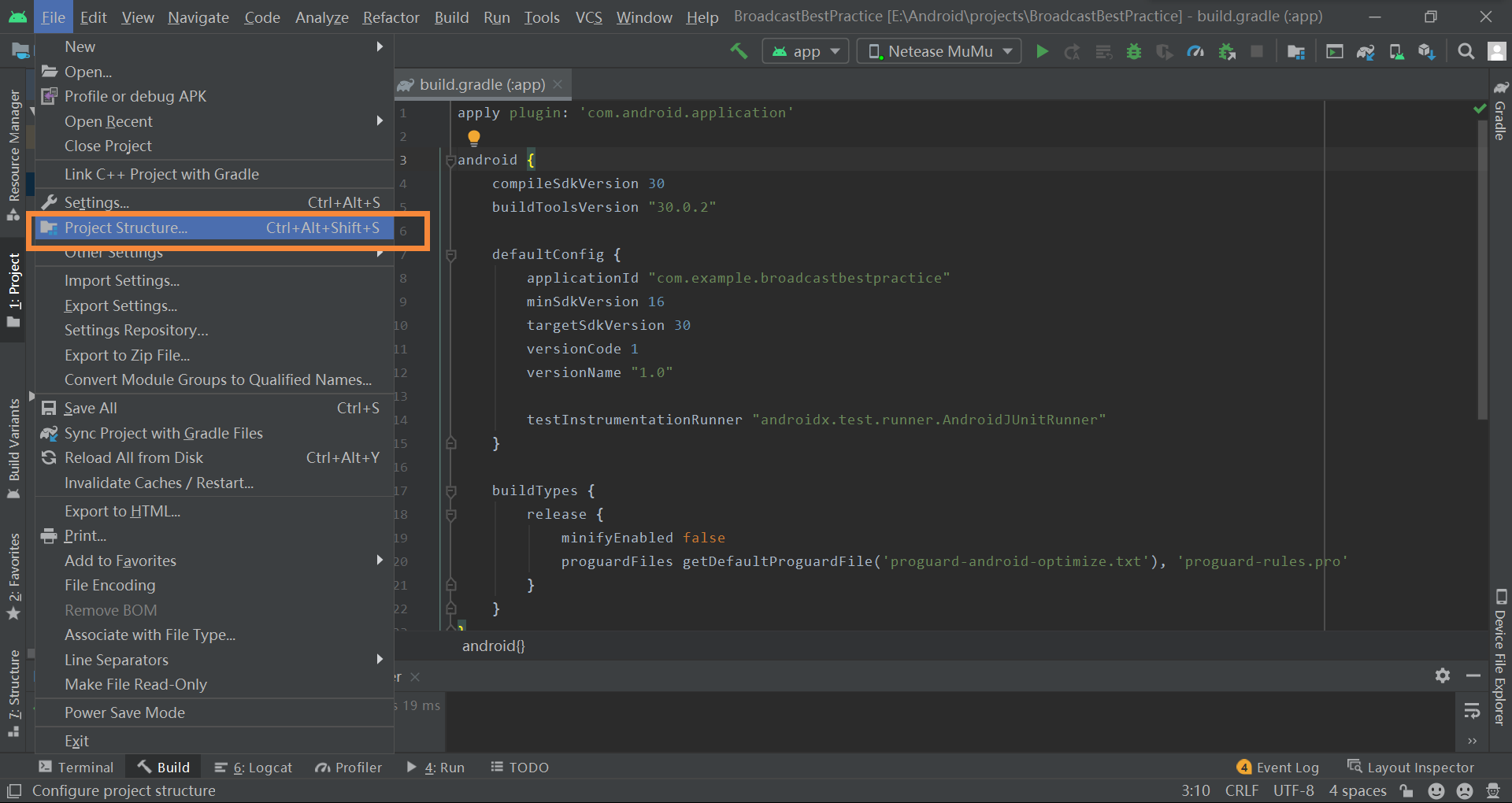This screenshot has width=1512, height=803.
Task: Expand the Open Recent submenu
Action: point(214,121)
